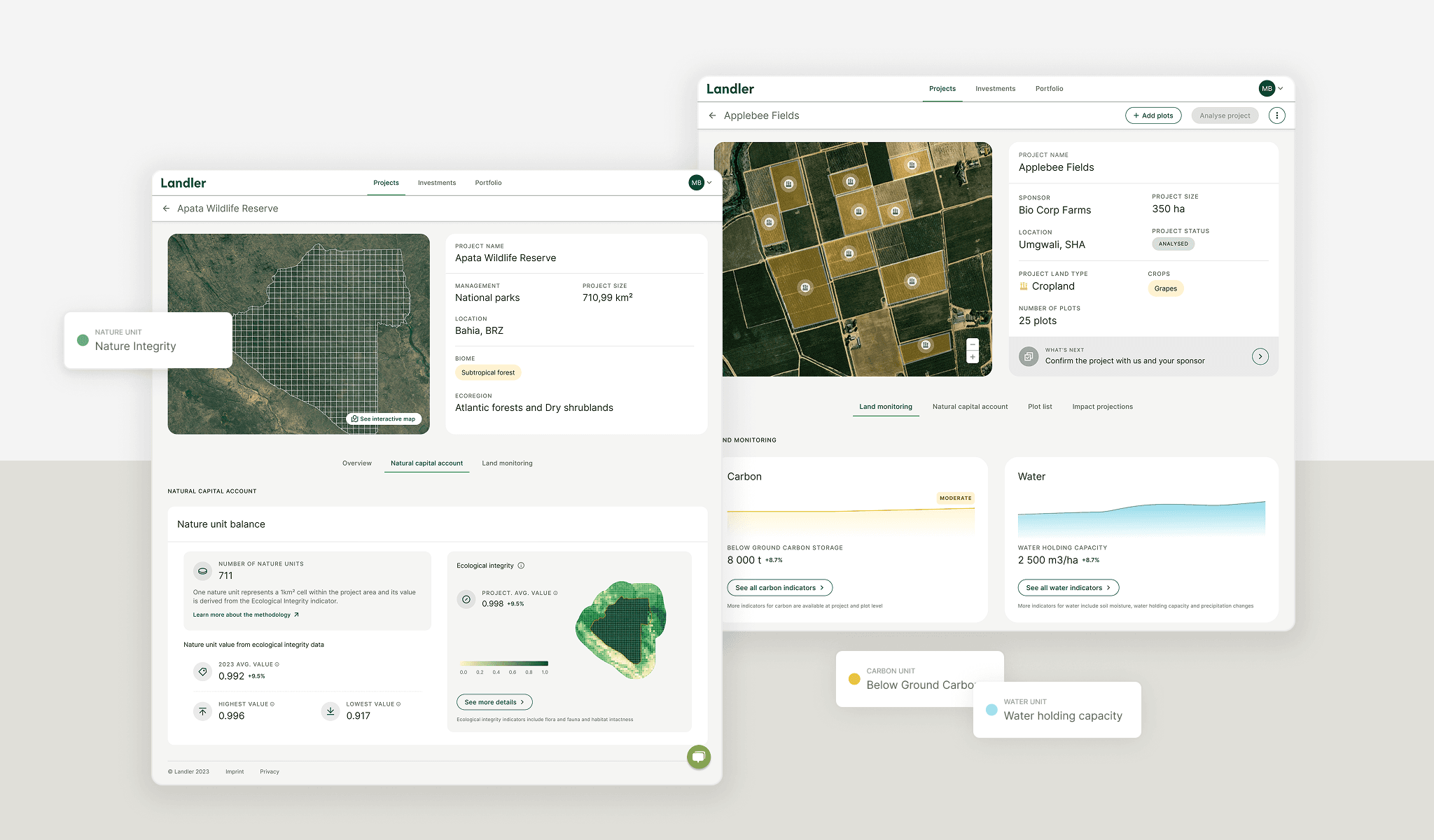The image size is (1434, 840).
Task: Click the map zoom in plus icon
Action: [x=973, y=357]
